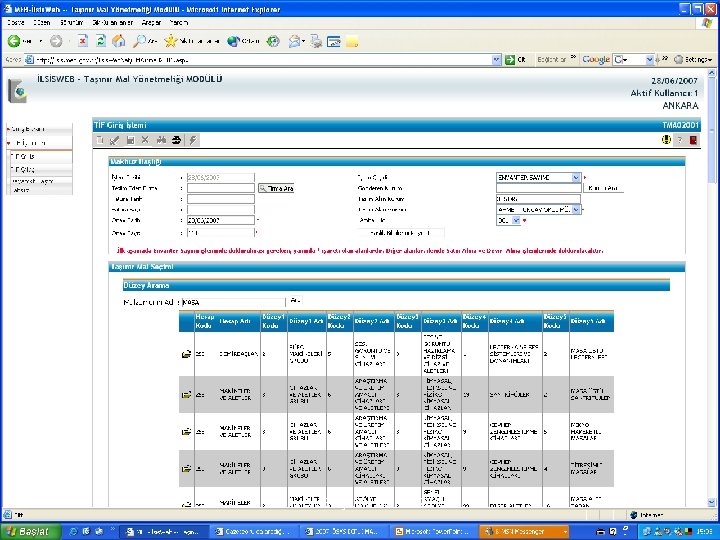This screenshot has height=540, width=720.
Task: Click the vertical scrollbar up arrow
Action: click(x=712, y=73)
